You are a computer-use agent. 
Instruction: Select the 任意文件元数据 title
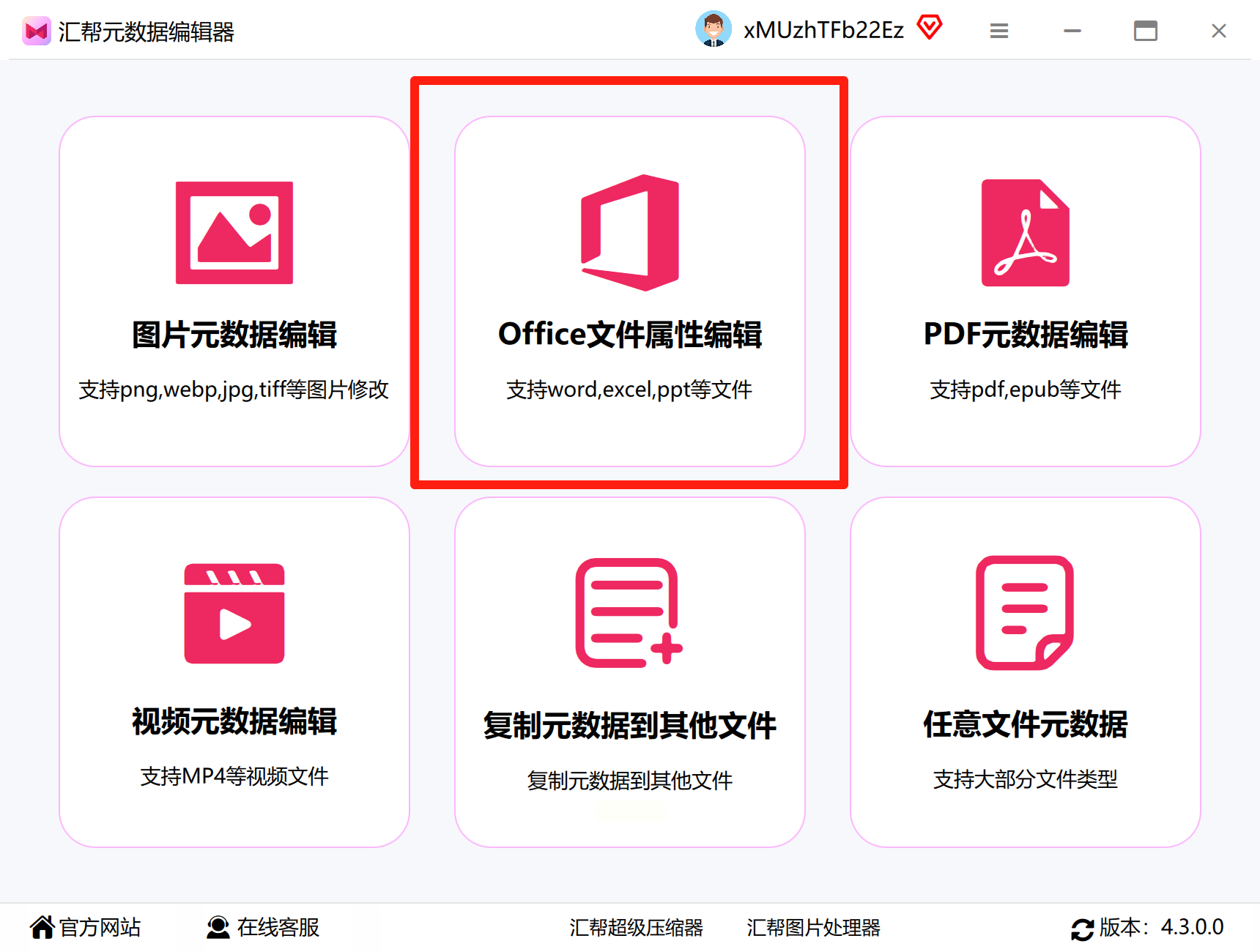(1026, 724)
